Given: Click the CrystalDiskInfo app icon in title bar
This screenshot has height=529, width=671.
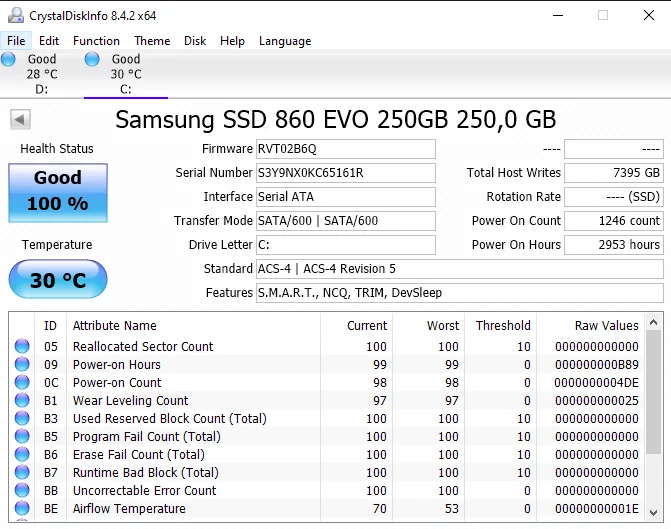Looking at the screenshot, I should [x=13, y=16].
